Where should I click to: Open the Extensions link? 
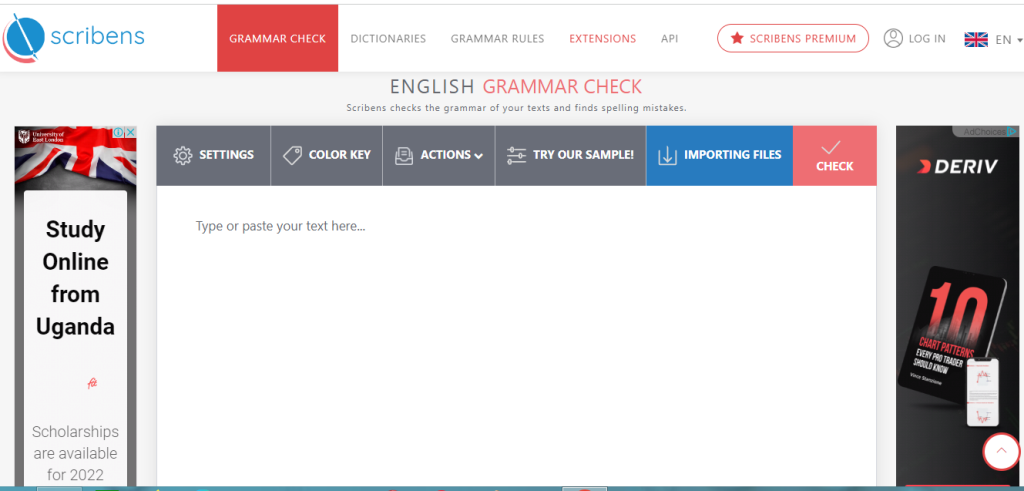coord(602,39)
